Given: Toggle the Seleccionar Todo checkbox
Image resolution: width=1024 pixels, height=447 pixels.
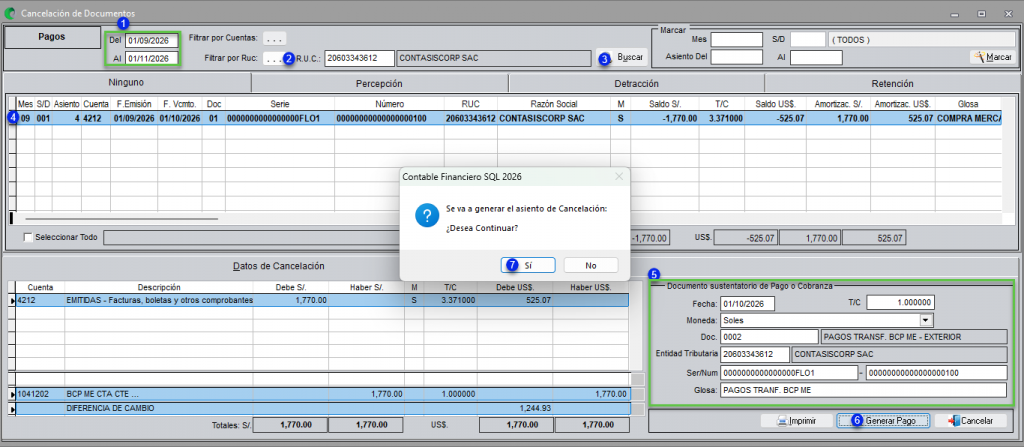Looking at the screenshot, I should (28, 237).
